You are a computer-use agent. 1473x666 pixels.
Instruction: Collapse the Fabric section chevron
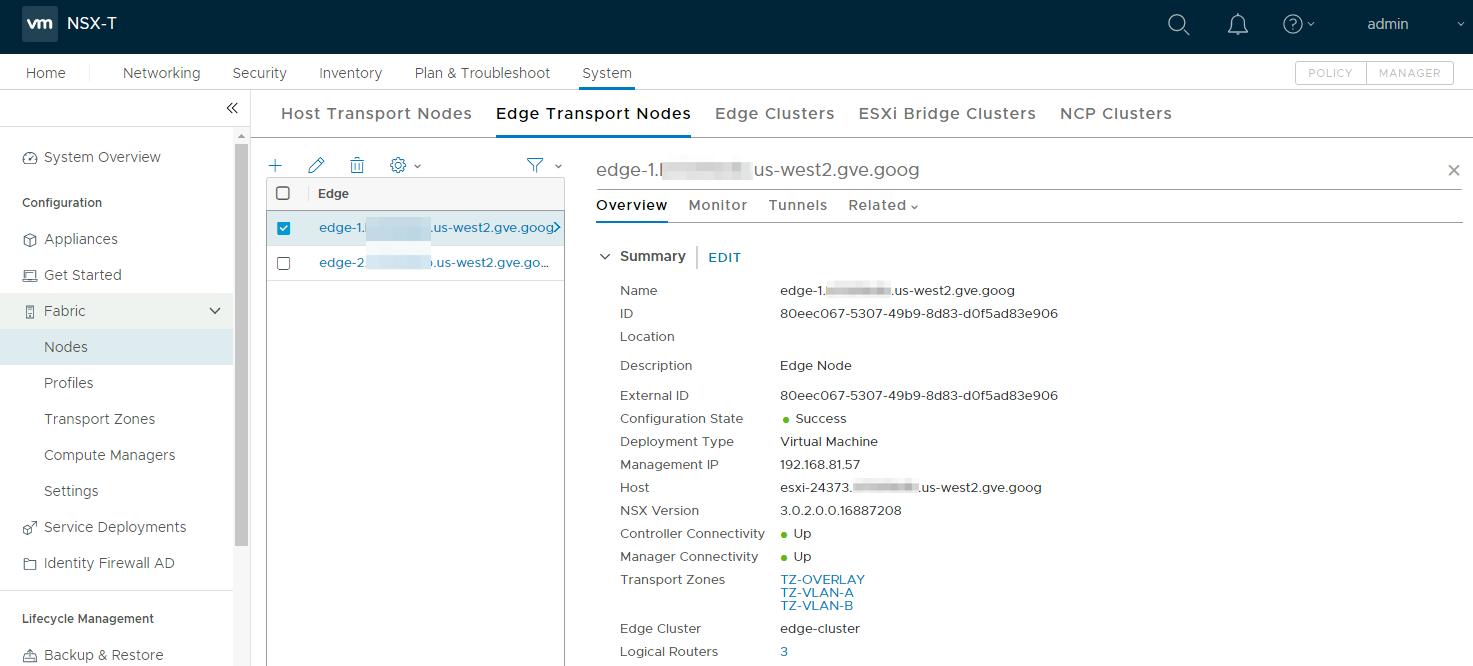coord(214,312)
